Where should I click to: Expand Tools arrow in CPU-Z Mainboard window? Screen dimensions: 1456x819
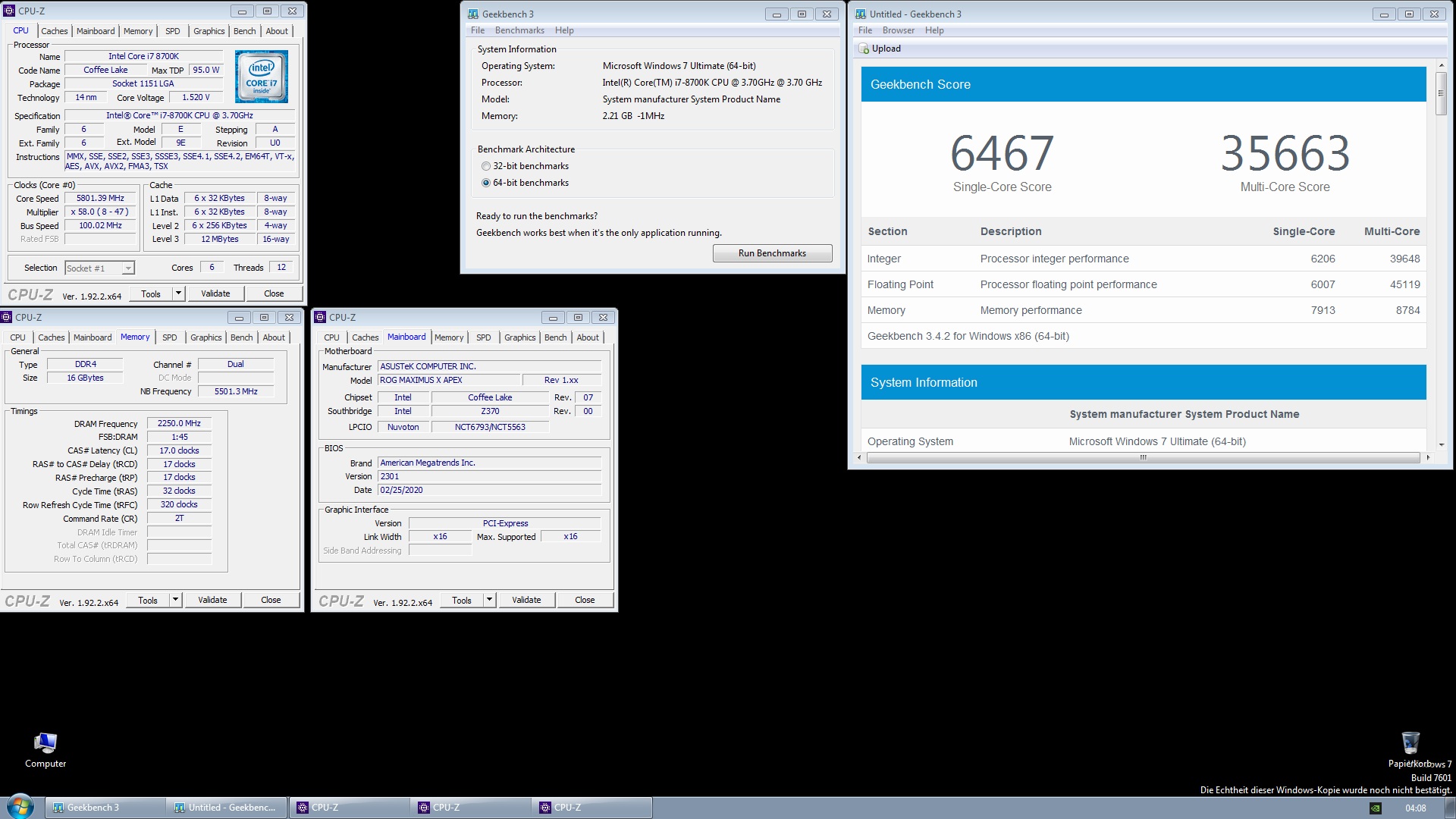pos(489,600)
